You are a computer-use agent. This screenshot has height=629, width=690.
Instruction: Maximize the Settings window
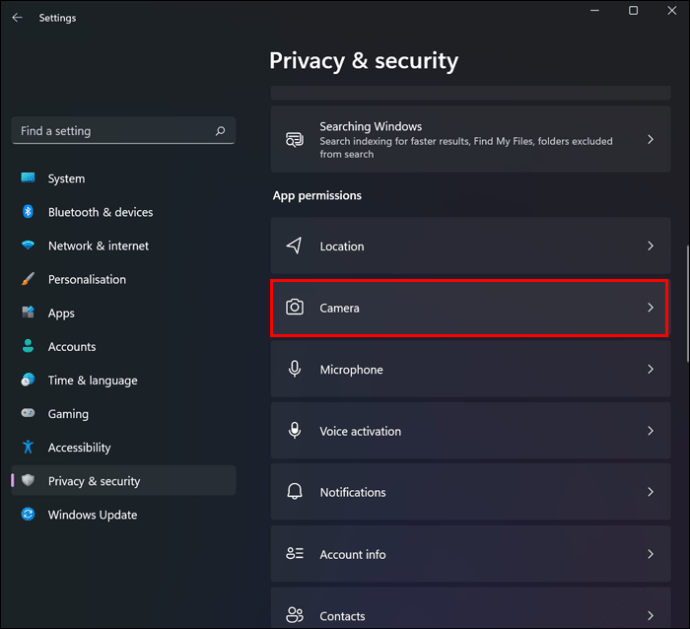(633, 11)
